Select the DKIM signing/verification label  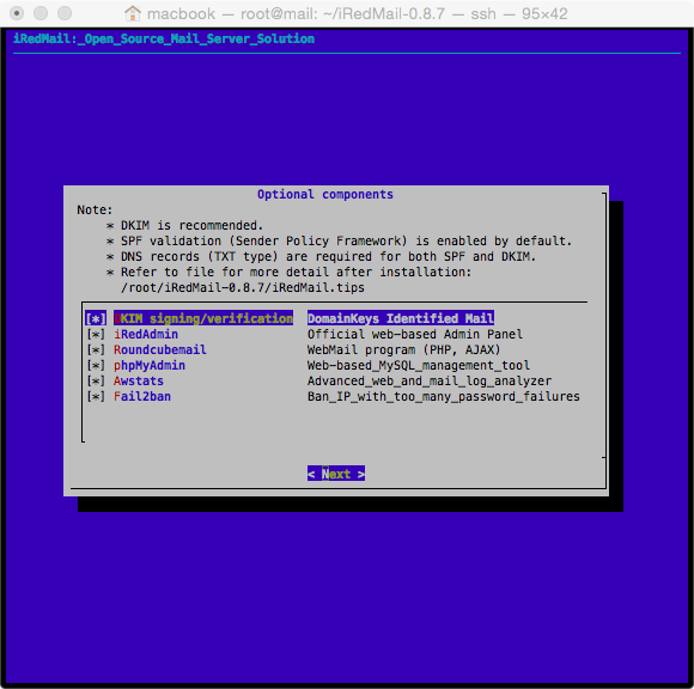(x=203, y=319)
